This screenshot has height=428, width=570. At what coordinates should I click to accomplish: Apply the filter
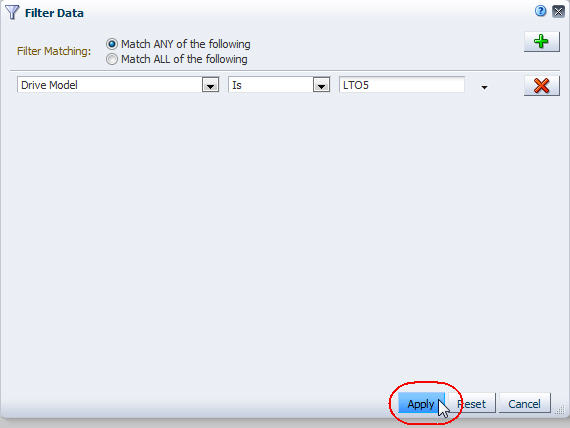[421, 403]
